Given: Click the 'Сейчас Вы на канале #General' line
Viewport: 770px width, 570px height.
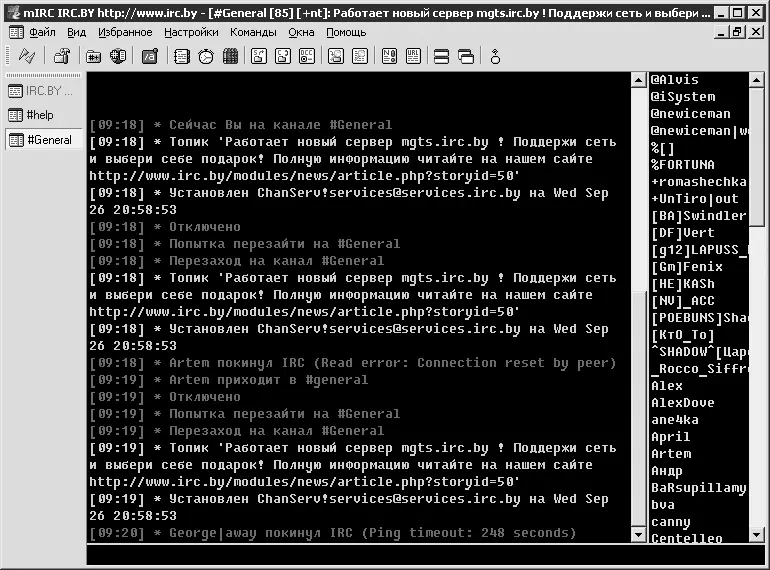Looking at the screenshot, I should point(241,125).
